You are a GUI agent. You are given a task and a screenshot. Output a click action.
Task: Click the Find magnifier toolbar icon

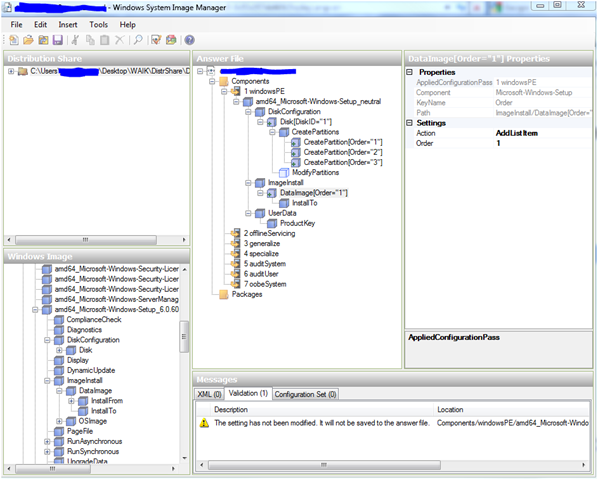tap(138, 40)
